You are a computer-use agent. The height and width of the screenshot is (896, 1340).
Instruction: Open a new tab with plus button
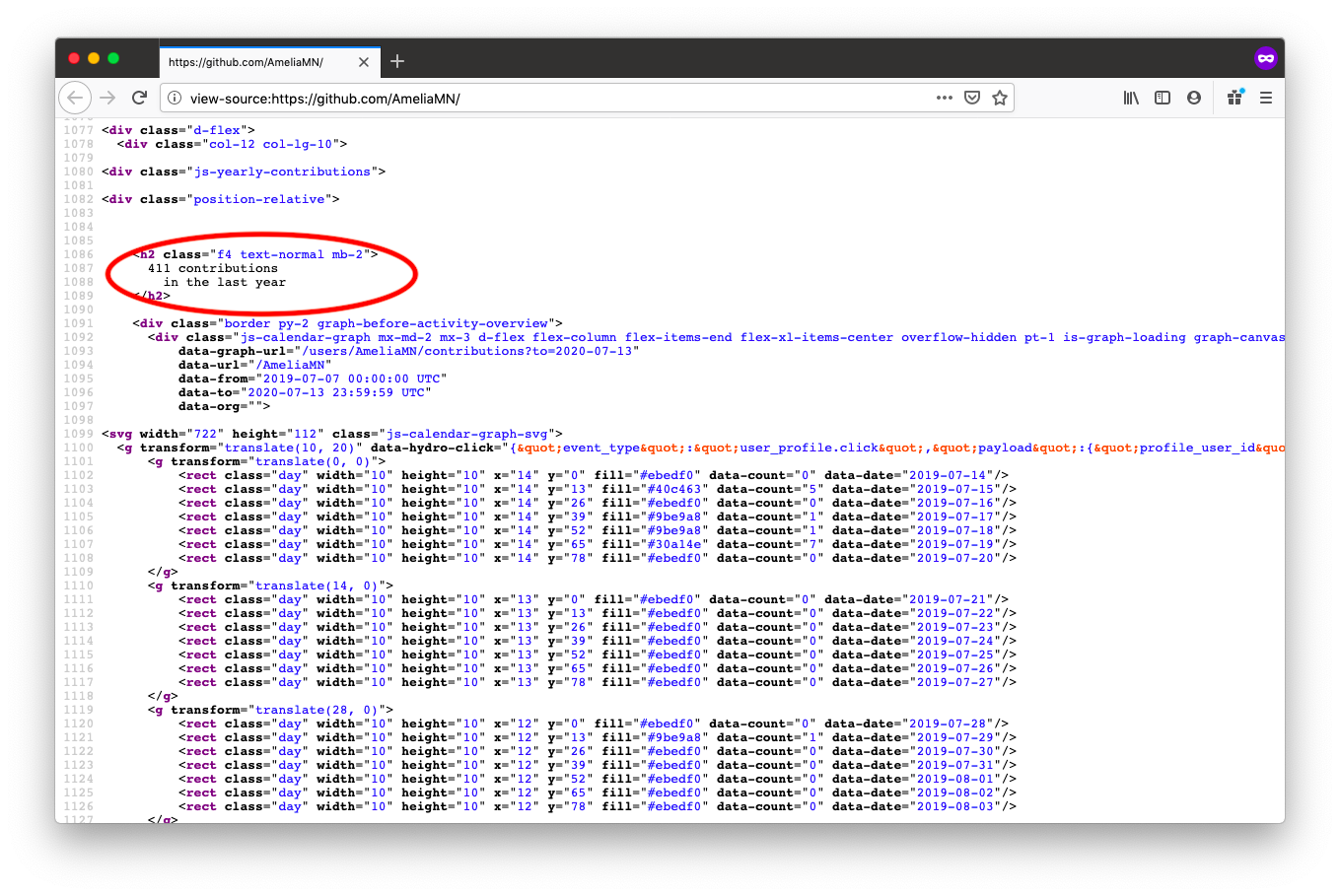coord(397,61)
